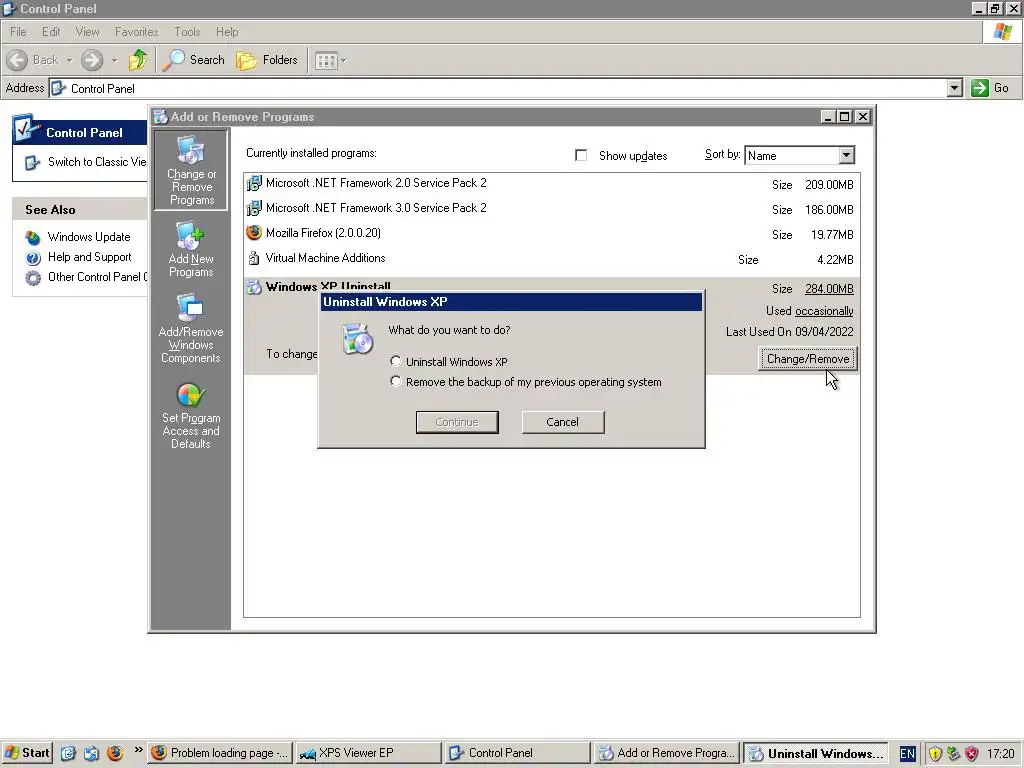Click the Firefox quick launch icon in taskbar
Viewport: 1024px width, 768px height.
[x=115, y=753]
